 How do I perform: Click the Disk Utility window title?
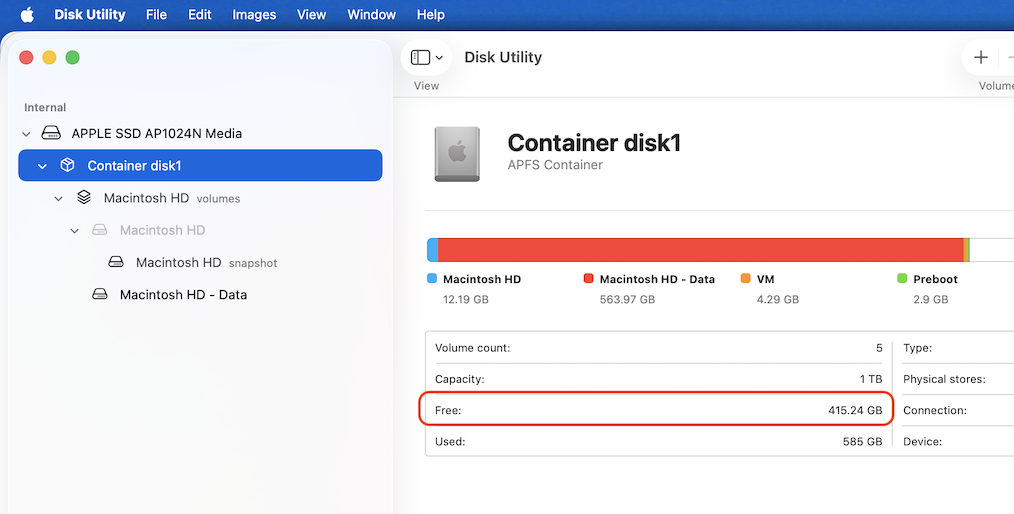[x=502, y=57]
